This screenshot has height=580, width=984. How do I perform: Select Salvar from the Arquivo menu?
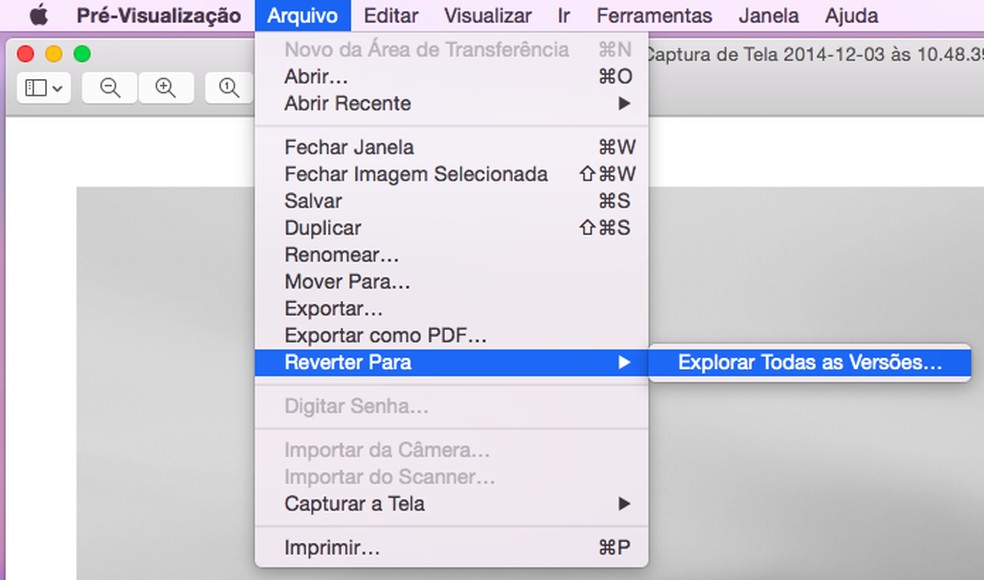point(313,201)
